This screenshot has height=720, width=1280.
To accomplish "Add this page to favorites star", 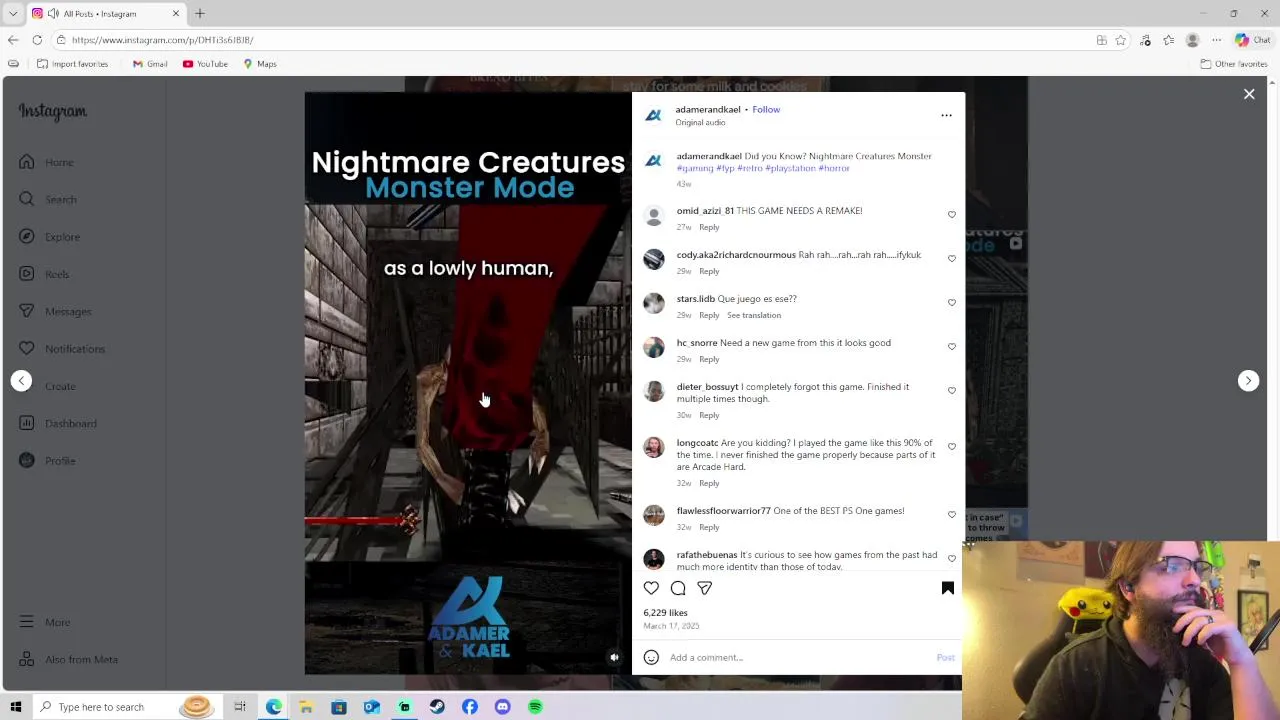I will 1121,40.
